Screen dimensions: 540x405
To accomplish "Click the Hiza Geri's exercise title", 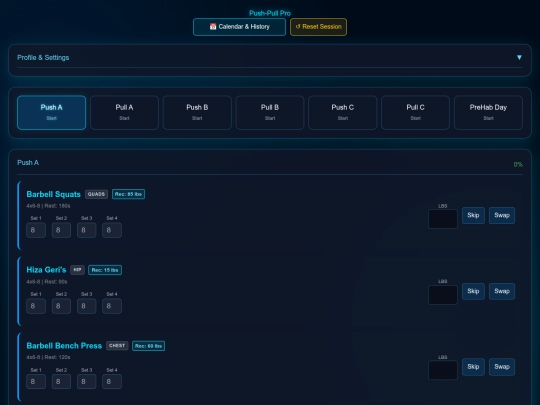I will [46, 270].
